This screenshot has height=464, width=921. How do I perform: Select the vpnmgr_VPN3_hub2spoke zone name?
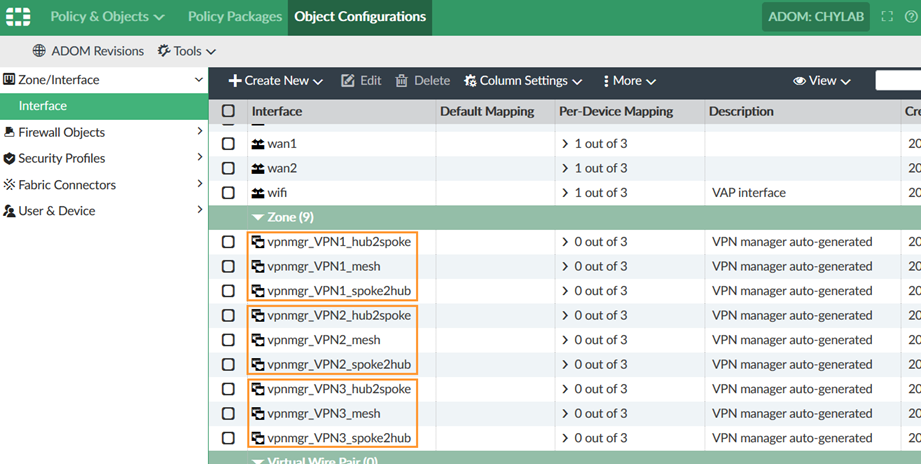[x=339, y=389]
